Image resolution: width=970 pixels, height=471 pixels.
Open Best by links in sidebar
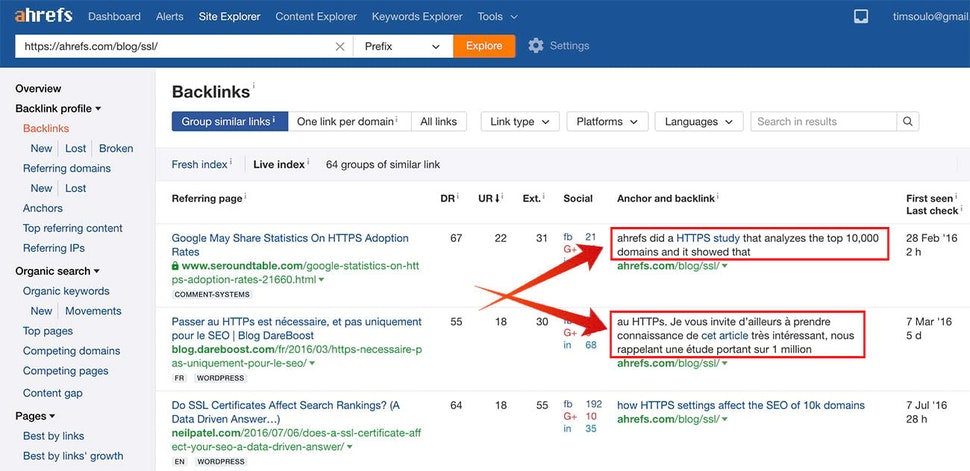(x=53, y=436)
